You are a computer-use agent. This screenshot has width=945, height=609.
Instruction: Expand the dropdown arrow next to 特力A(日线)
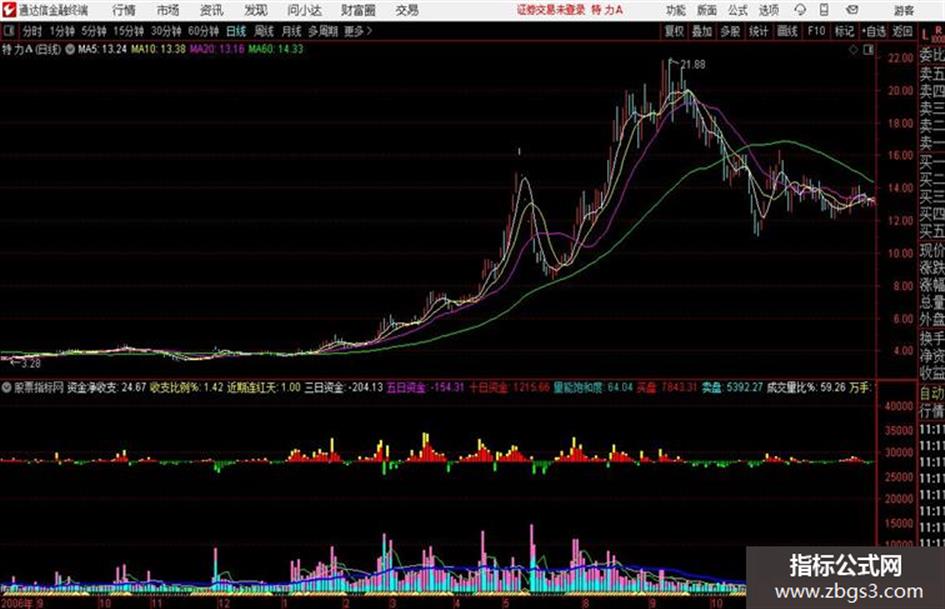(x=69, y=49)
